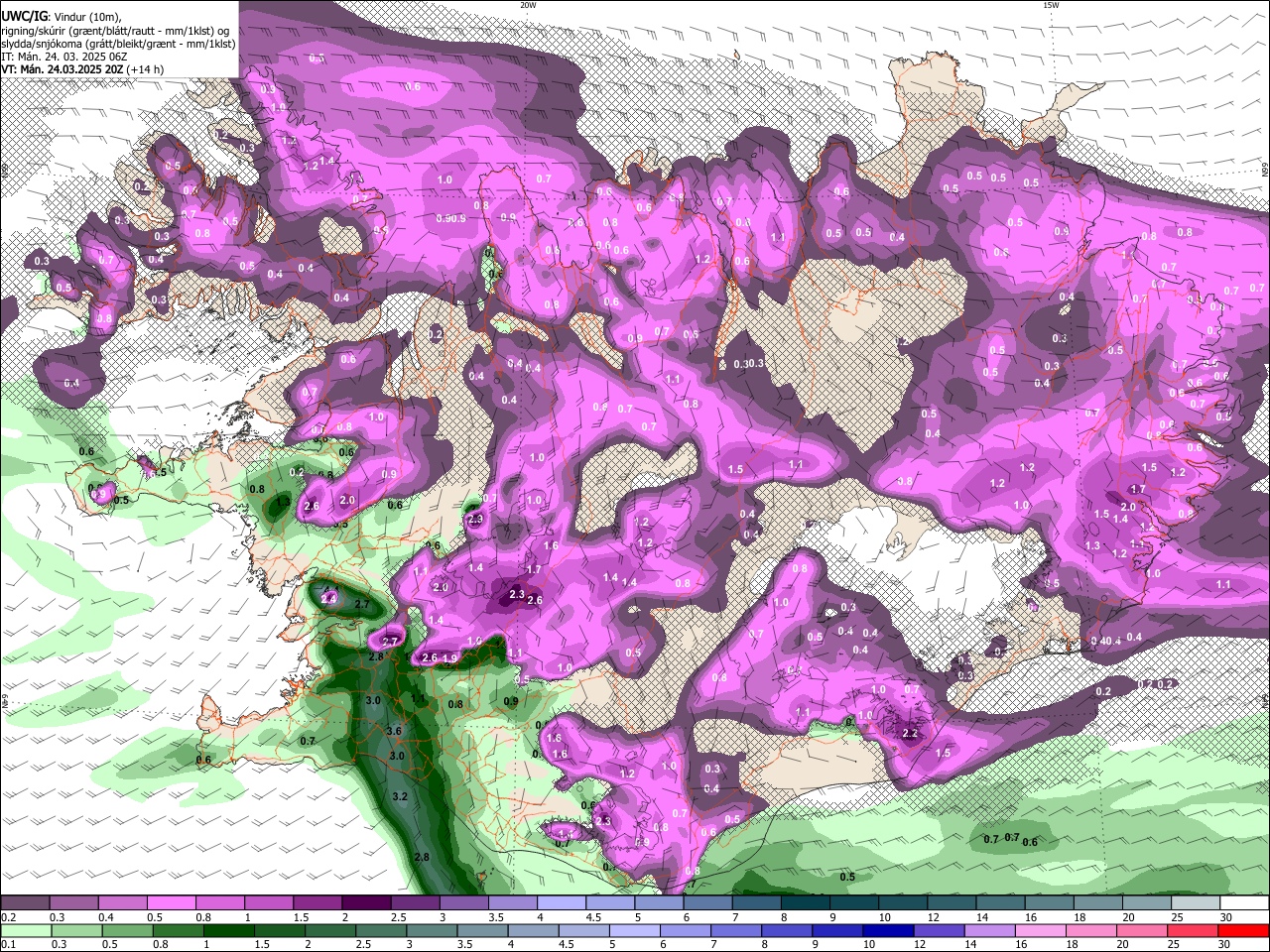Pick the rain scale swatch between 0.1 and 0.3
The image size is (1270, 952).
coord(24,930)
